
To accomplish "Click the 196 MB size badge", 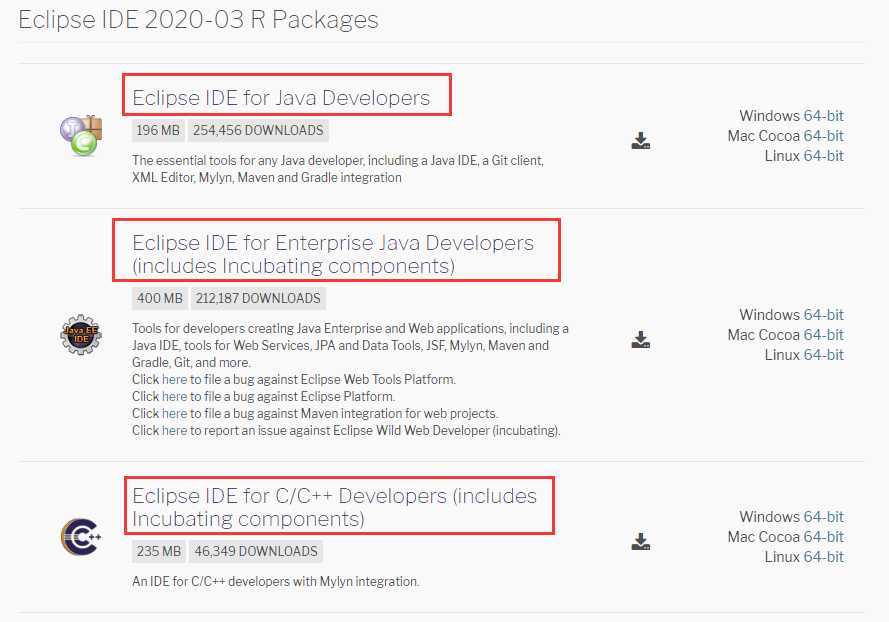I will click(x=158, y=130).
